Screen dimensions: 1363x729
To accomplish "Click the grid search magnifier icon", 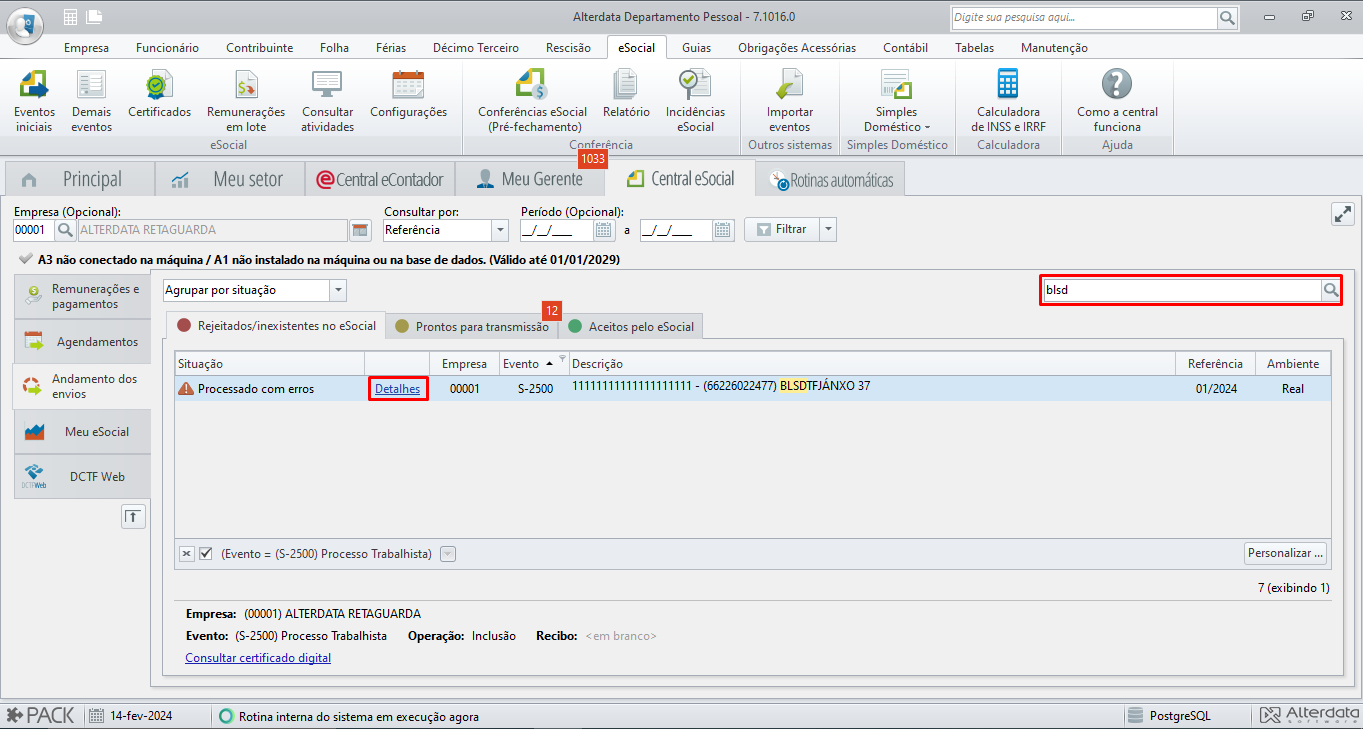I will pos(1331,290).
